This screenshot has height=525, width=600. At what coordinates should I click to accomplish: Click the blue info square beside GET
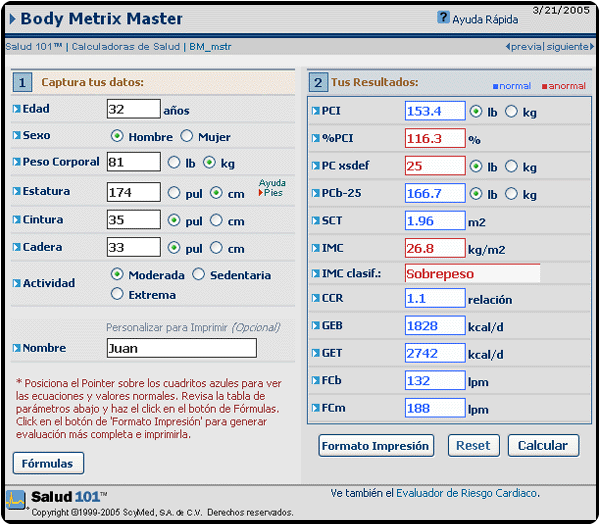tap(316, 353)
